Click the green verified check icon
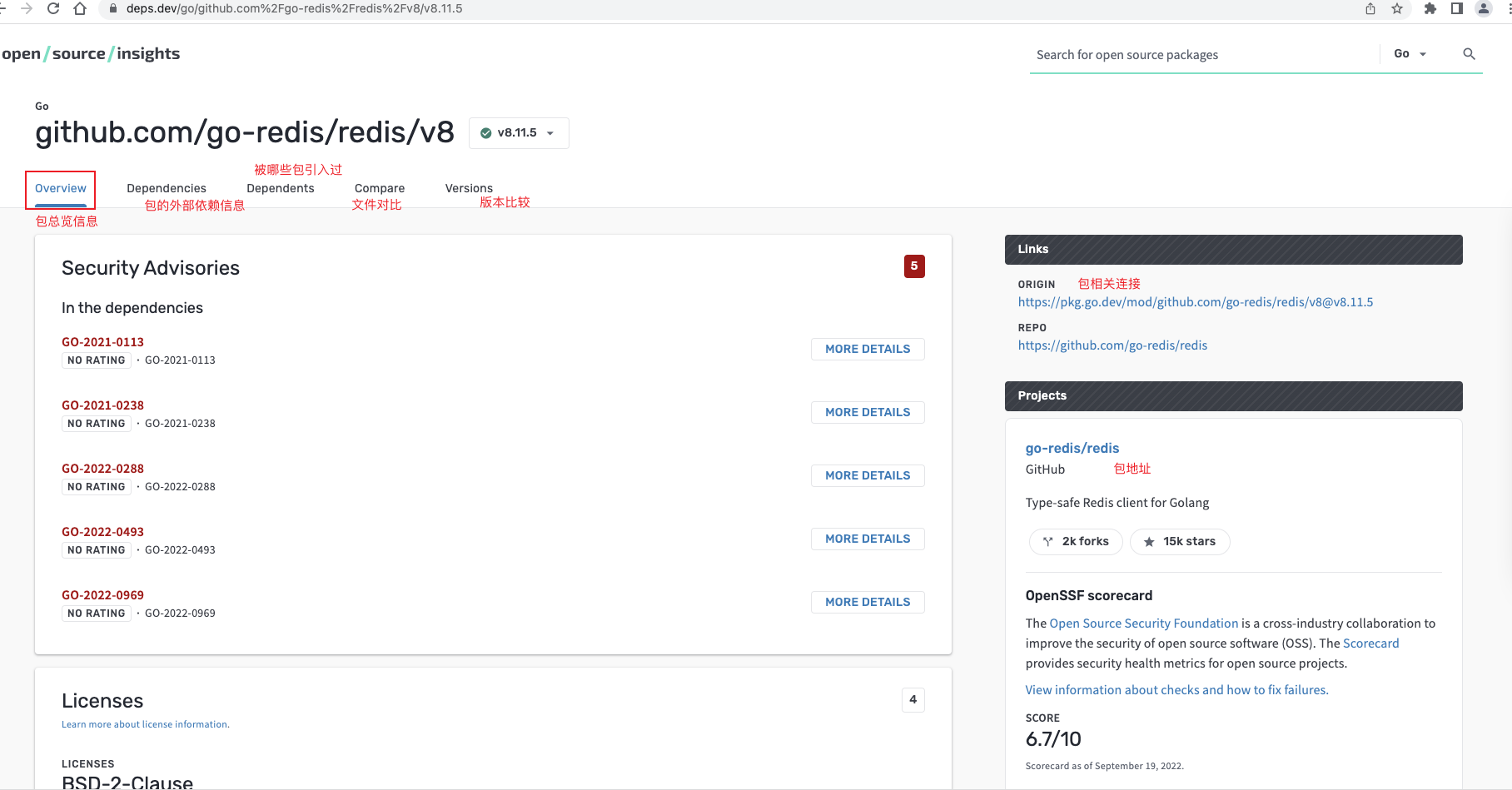This screenshot has width=1512, height=790. 486,133
